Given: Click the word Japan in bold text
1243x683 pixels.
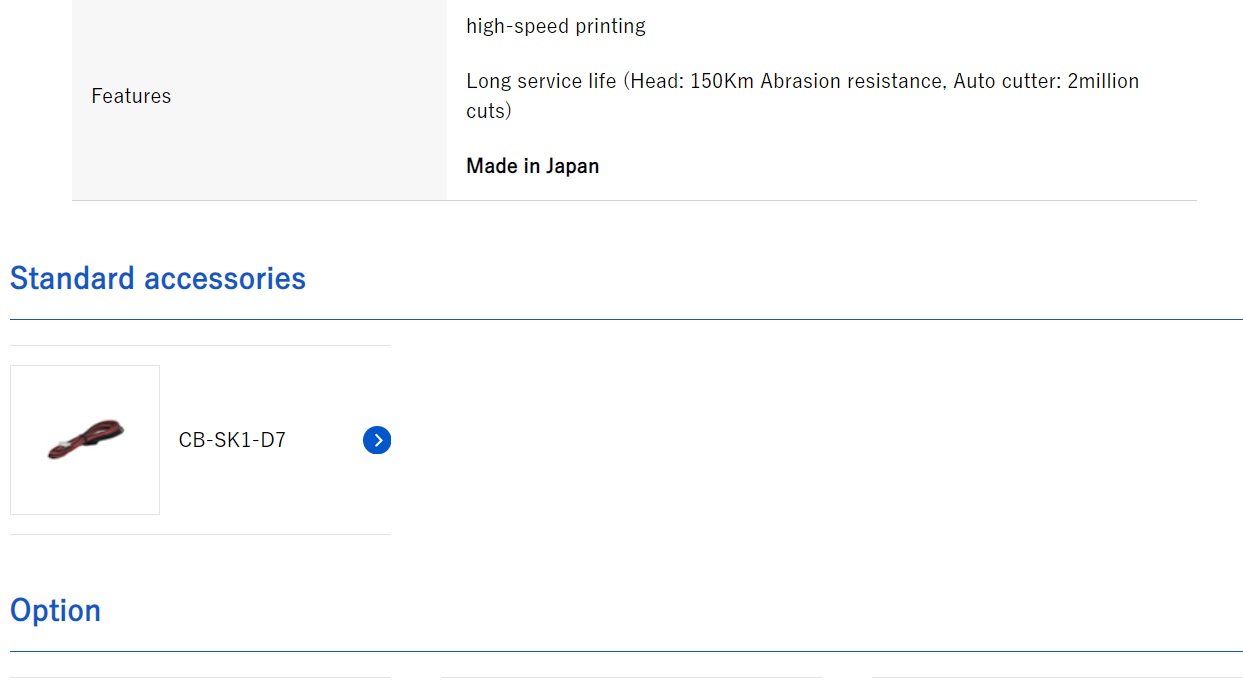Looking at the screenshot, I should 572,166.
